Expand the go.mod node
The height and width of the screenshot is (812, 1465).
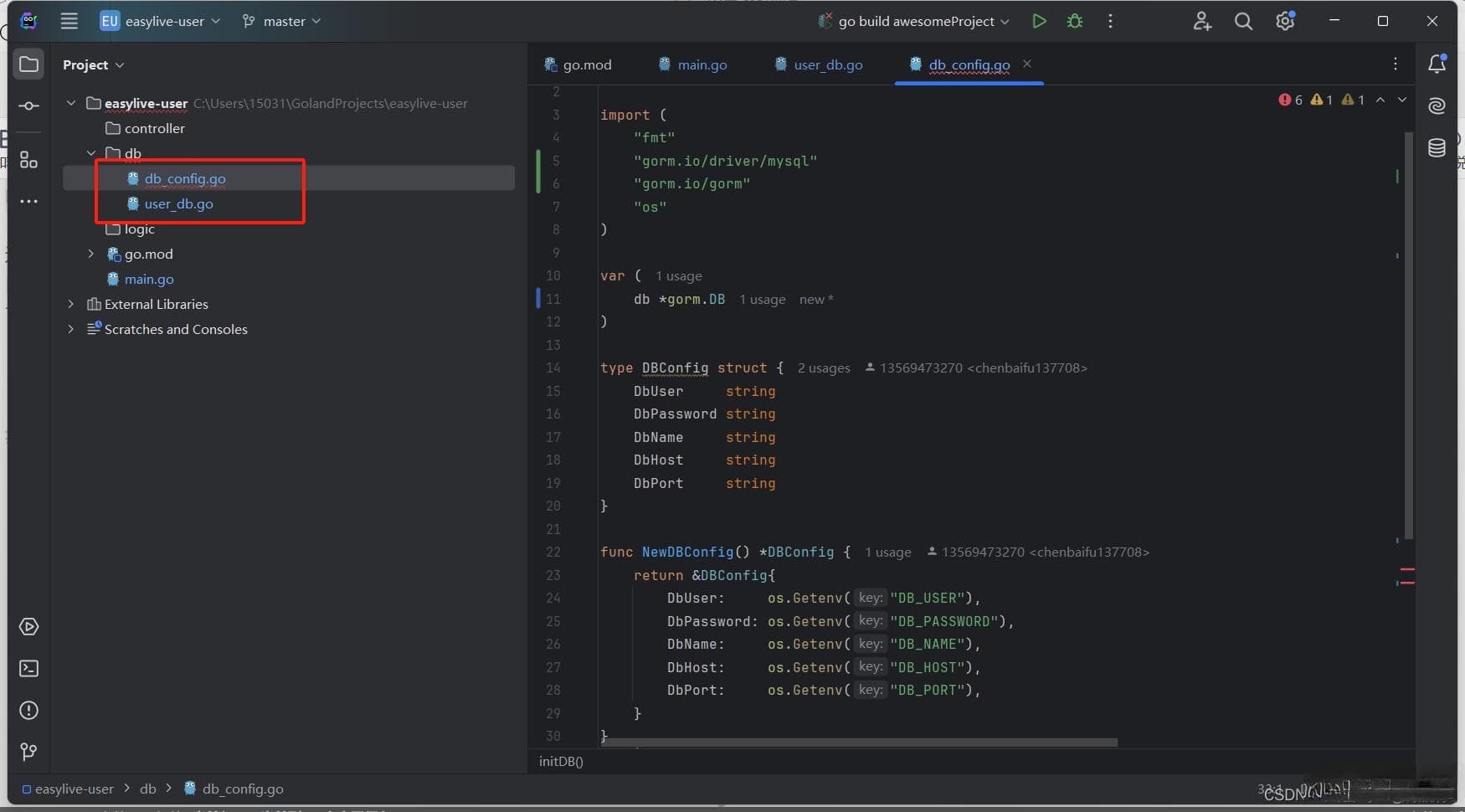click(x=91, y=254)
